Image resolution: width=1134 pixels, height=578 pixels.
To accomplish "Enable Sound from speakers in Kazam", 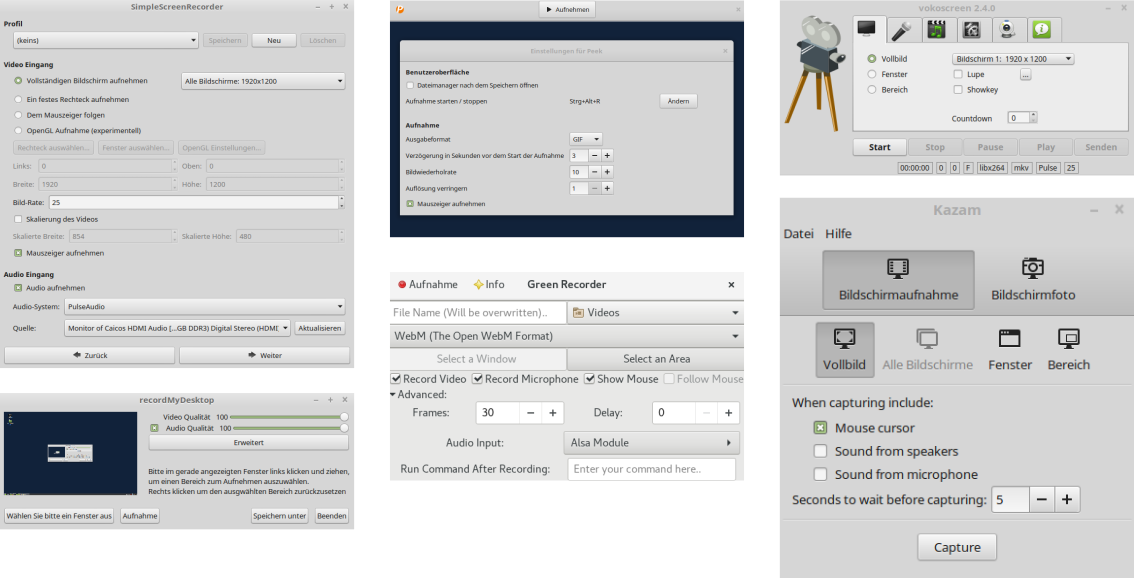I will click(820, 451).
